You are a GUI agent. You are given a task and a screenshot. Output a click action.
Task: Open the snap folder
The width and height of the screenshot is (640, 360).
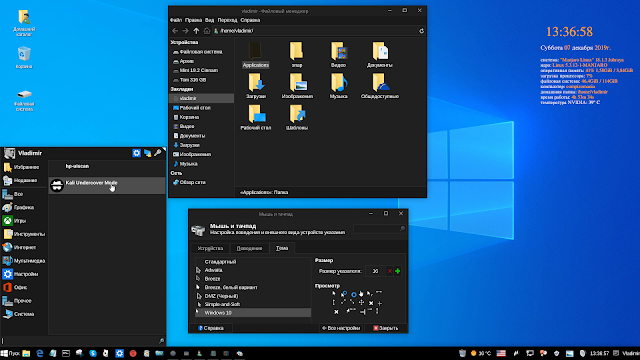pyautogui.click(x=297, y=55)
